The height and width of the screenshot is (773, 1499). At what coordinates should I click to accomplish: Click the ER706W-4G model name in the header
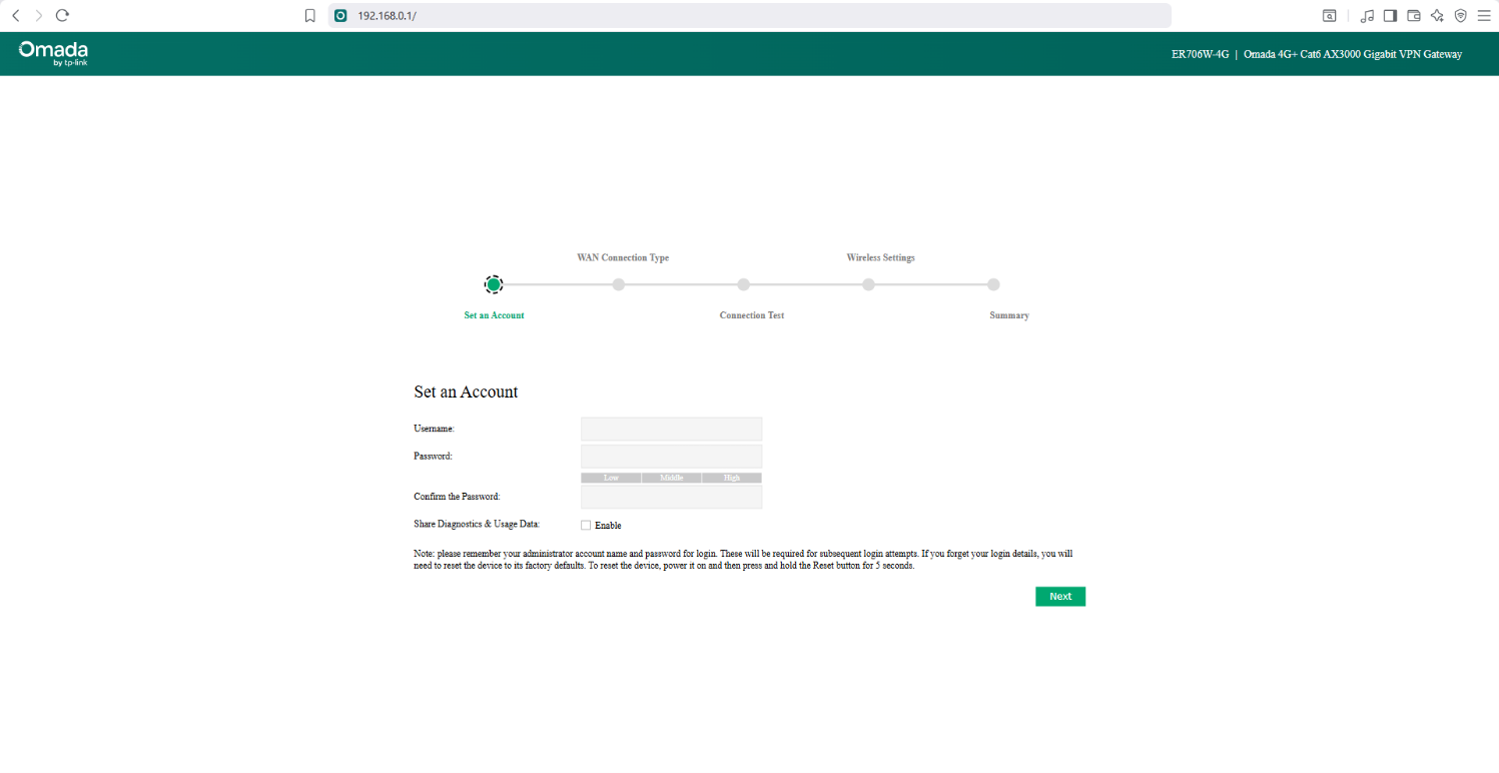1200,54
